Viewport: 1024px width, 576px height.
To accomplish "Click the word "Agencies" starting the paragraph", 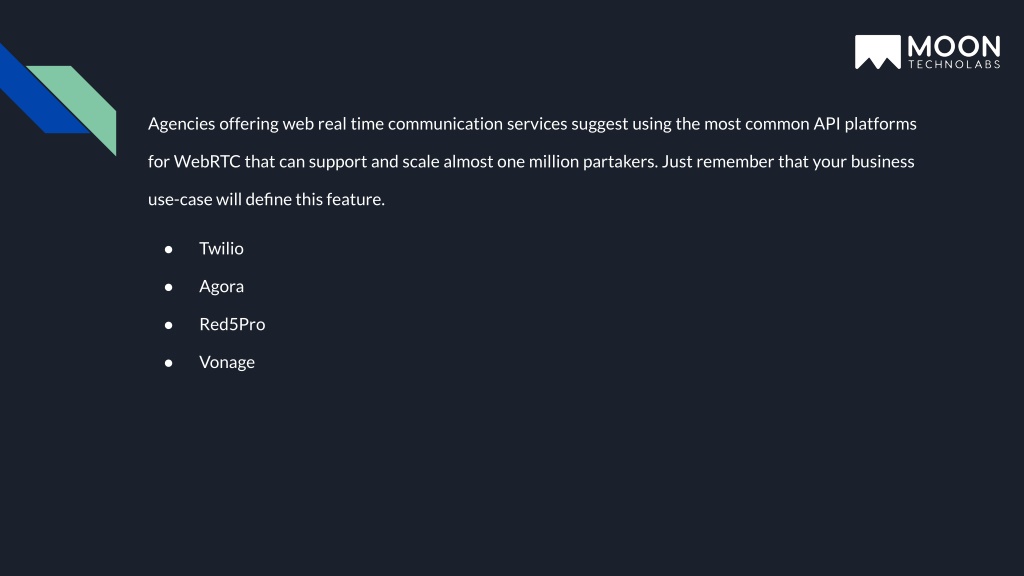I will pyautogui.click(x=182, y=124).
